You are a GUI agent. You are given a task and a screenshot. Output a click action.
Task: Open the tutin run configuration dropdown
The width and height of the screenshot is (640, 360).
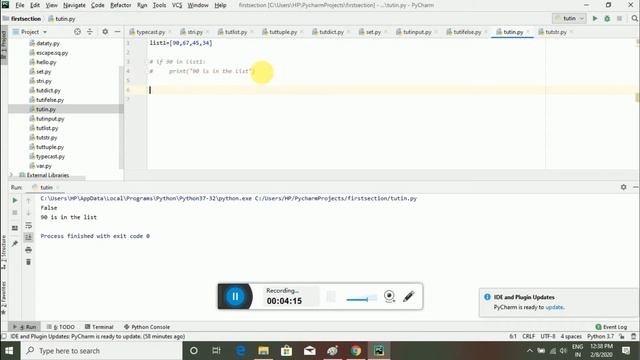click(x=570, y=18)
